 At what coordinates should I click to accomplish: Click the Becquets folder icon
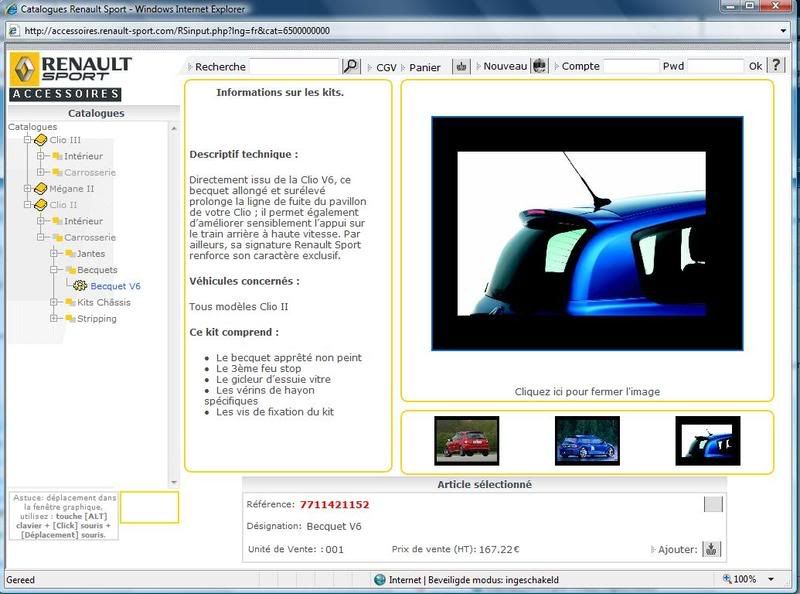70,270
